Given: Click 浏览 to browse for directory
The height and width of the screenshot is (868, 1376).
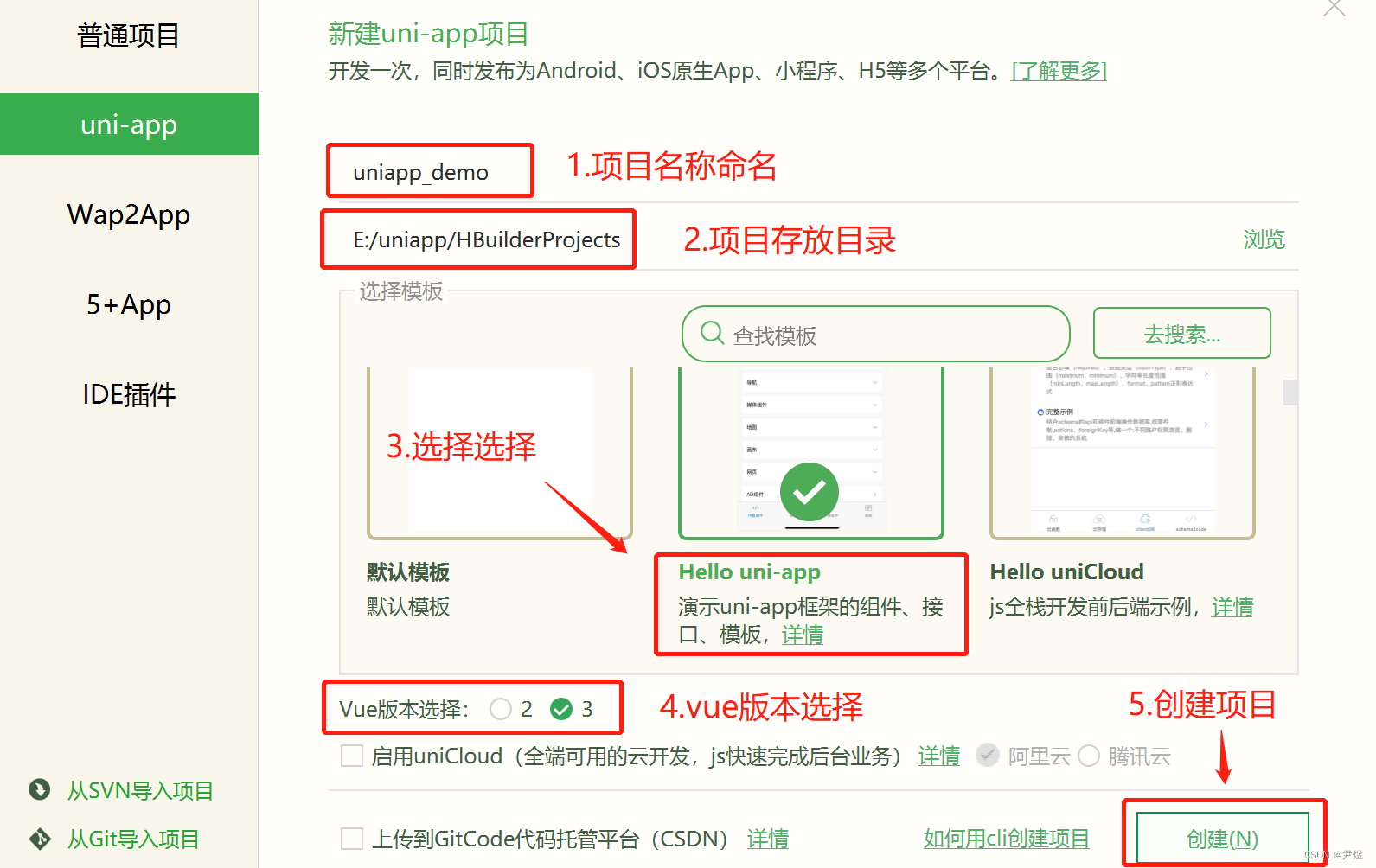Looking at the screenshot, I should (x=1264, y=239).
